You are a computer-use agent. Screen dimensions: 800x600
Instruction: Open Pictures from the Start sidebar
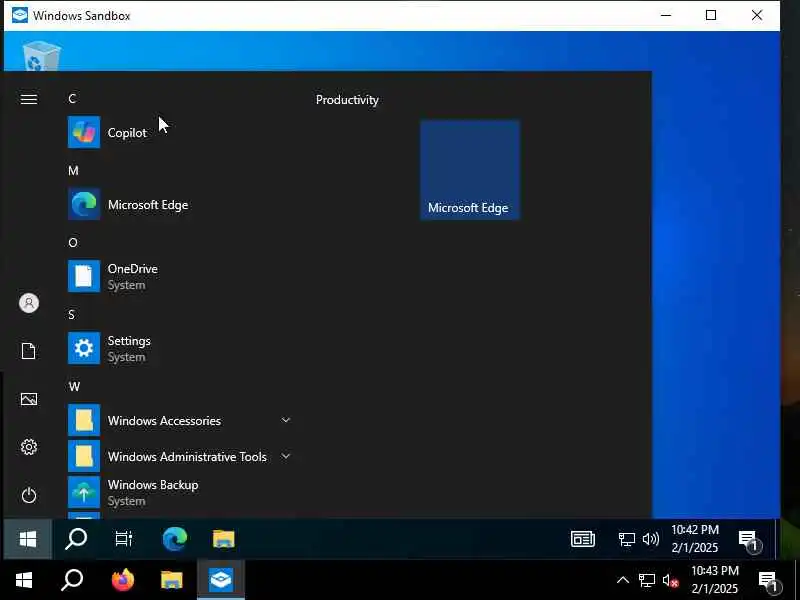click(x=29, y=399)
